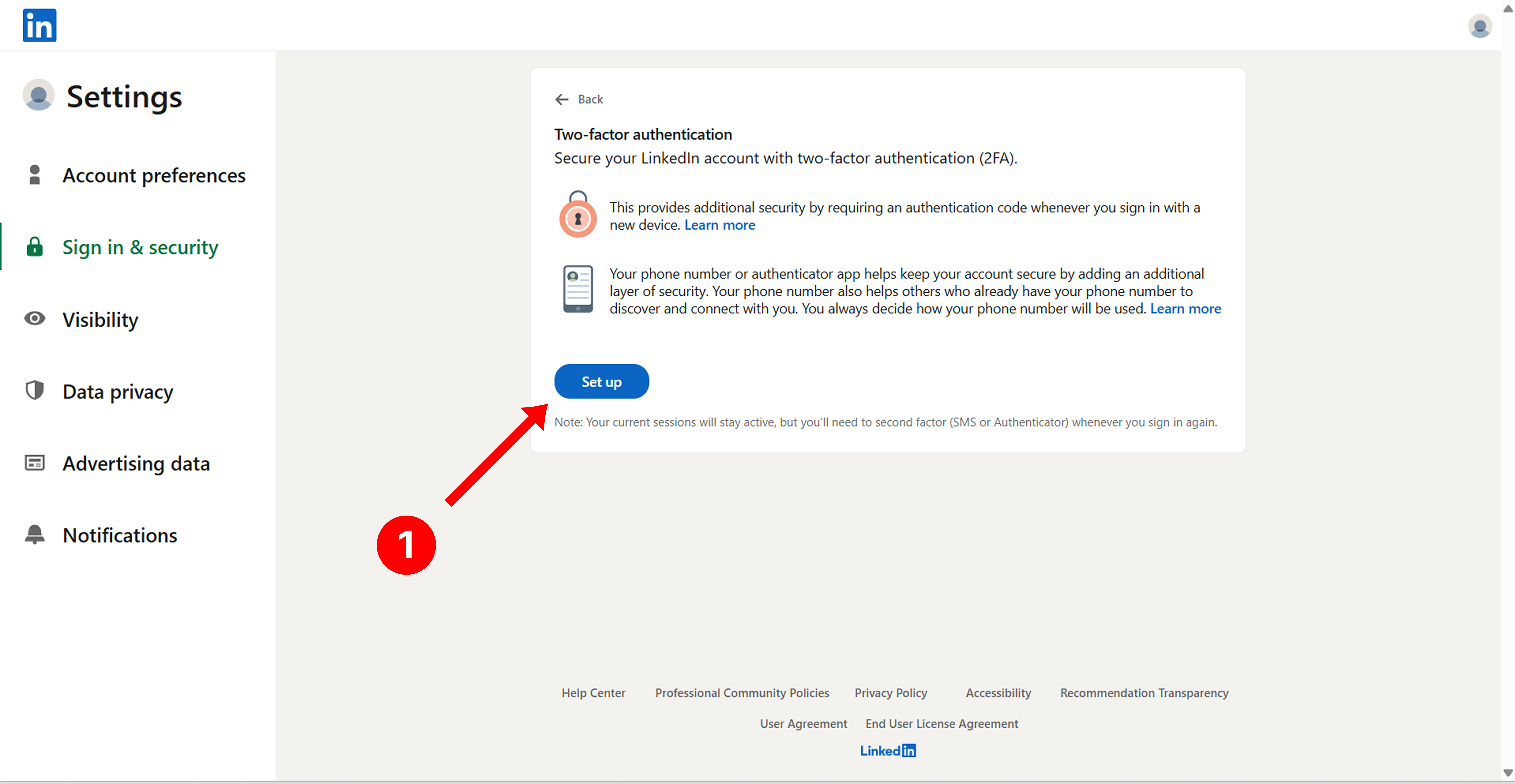Open Account preferences section
This screenshot has height=784, width=1515.
(x=153, y=175)
